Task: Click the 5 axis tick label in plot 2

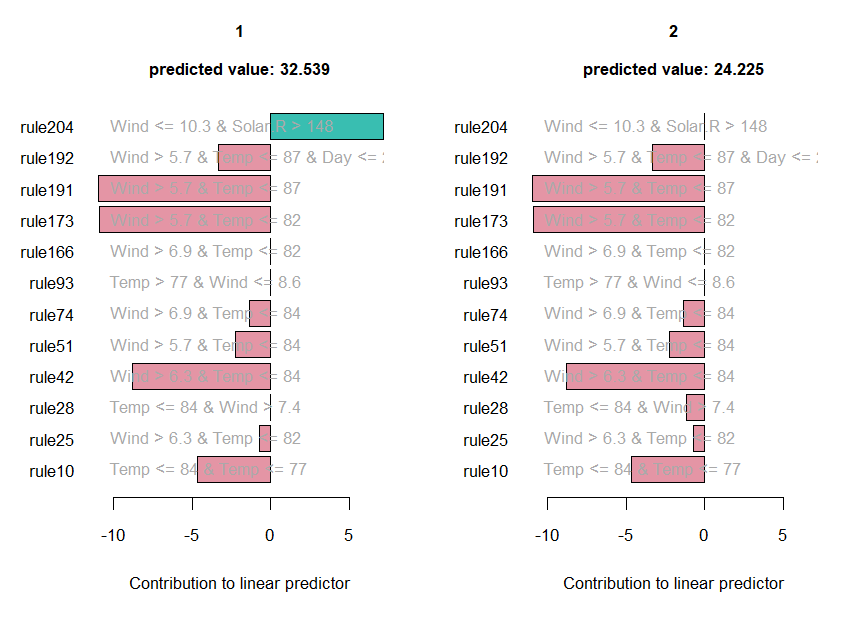Action: pos(783,535)
